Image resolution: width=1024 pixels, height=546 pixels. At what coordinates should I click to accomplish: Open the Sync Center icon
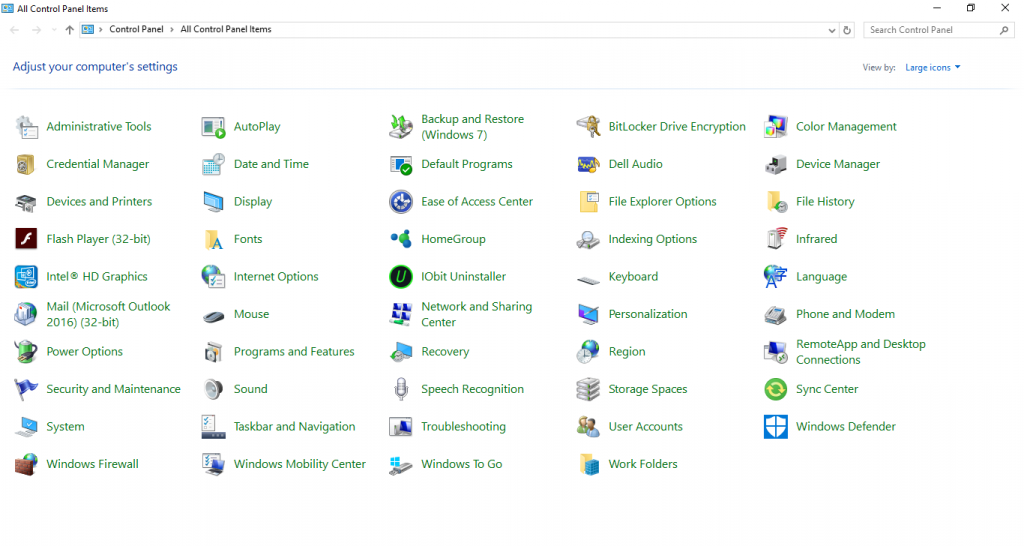[x=776, y=389]
